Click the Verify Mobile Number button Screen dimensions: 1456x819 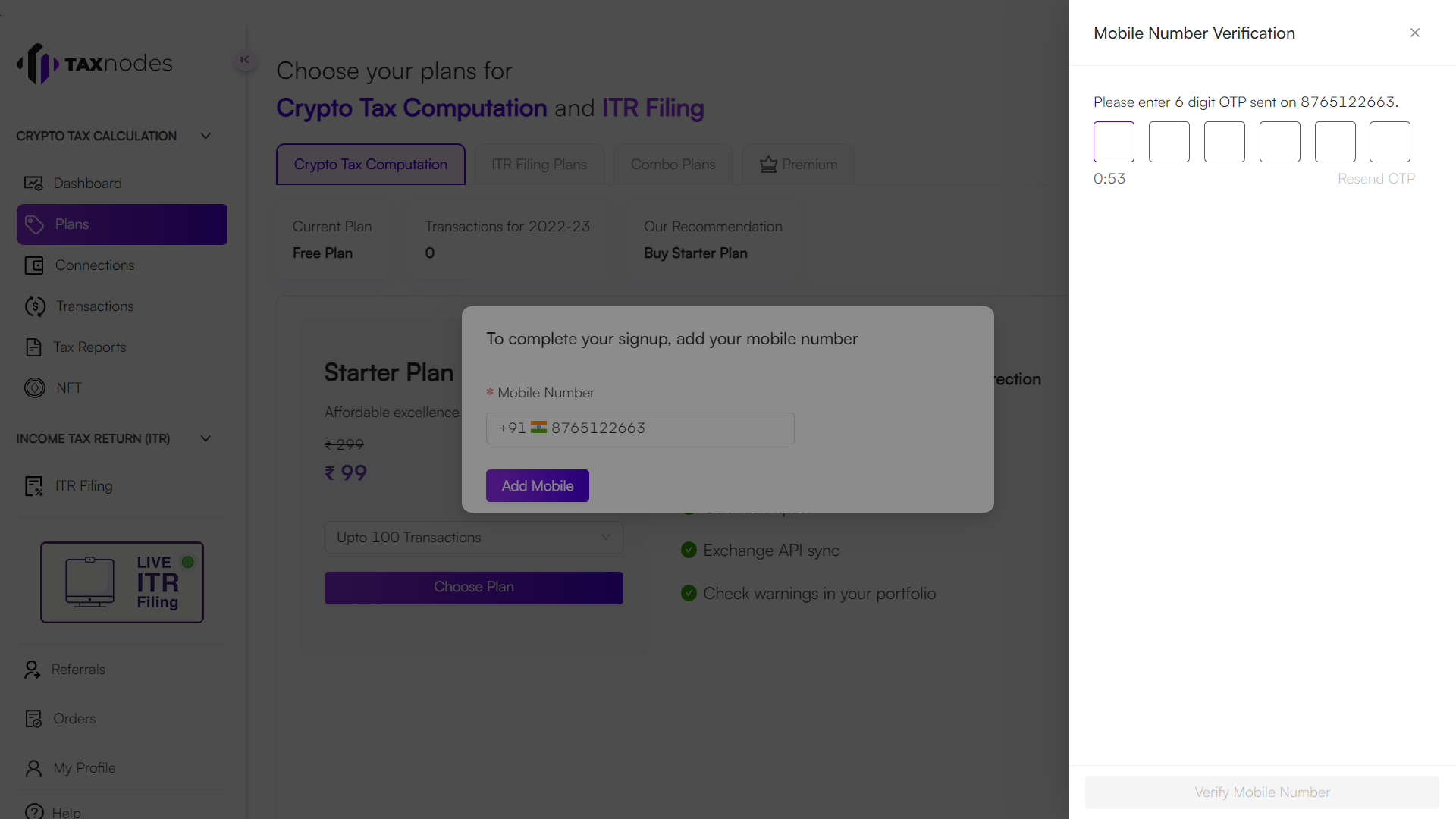[x=1262, y=792]
